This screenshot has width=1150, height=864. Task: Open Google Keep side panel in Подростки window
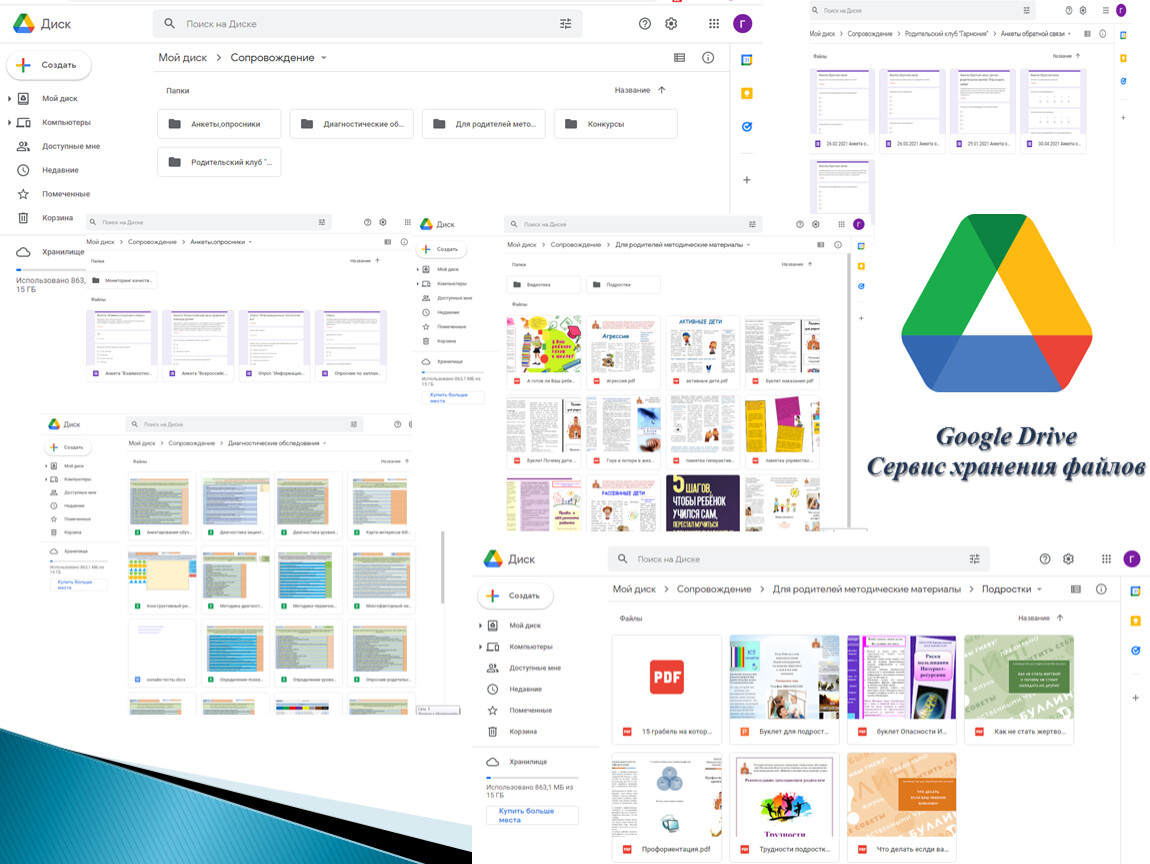tap(1135, 621)
